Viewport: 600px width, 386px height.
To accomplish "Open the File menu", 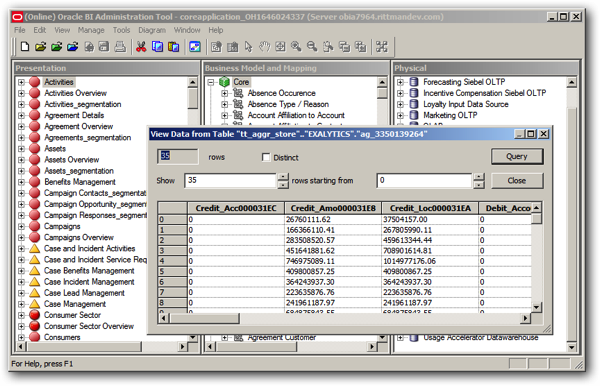I will [x=20, y=30].
